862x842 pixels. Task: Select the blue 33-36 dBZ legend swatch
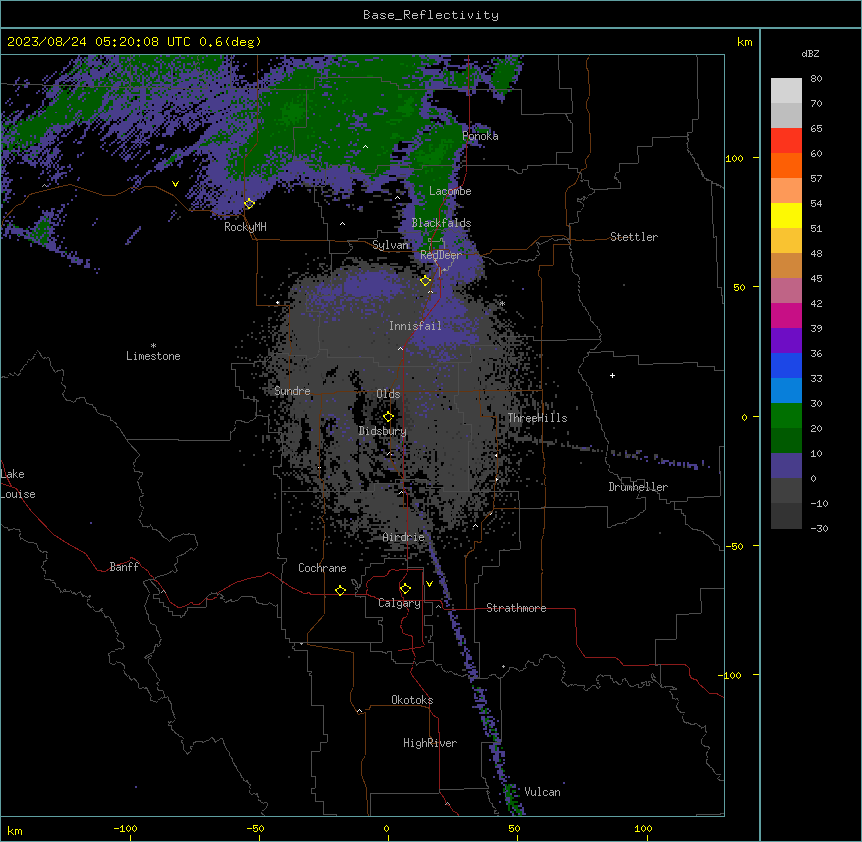pyautogui.click(x=786, y=365)
